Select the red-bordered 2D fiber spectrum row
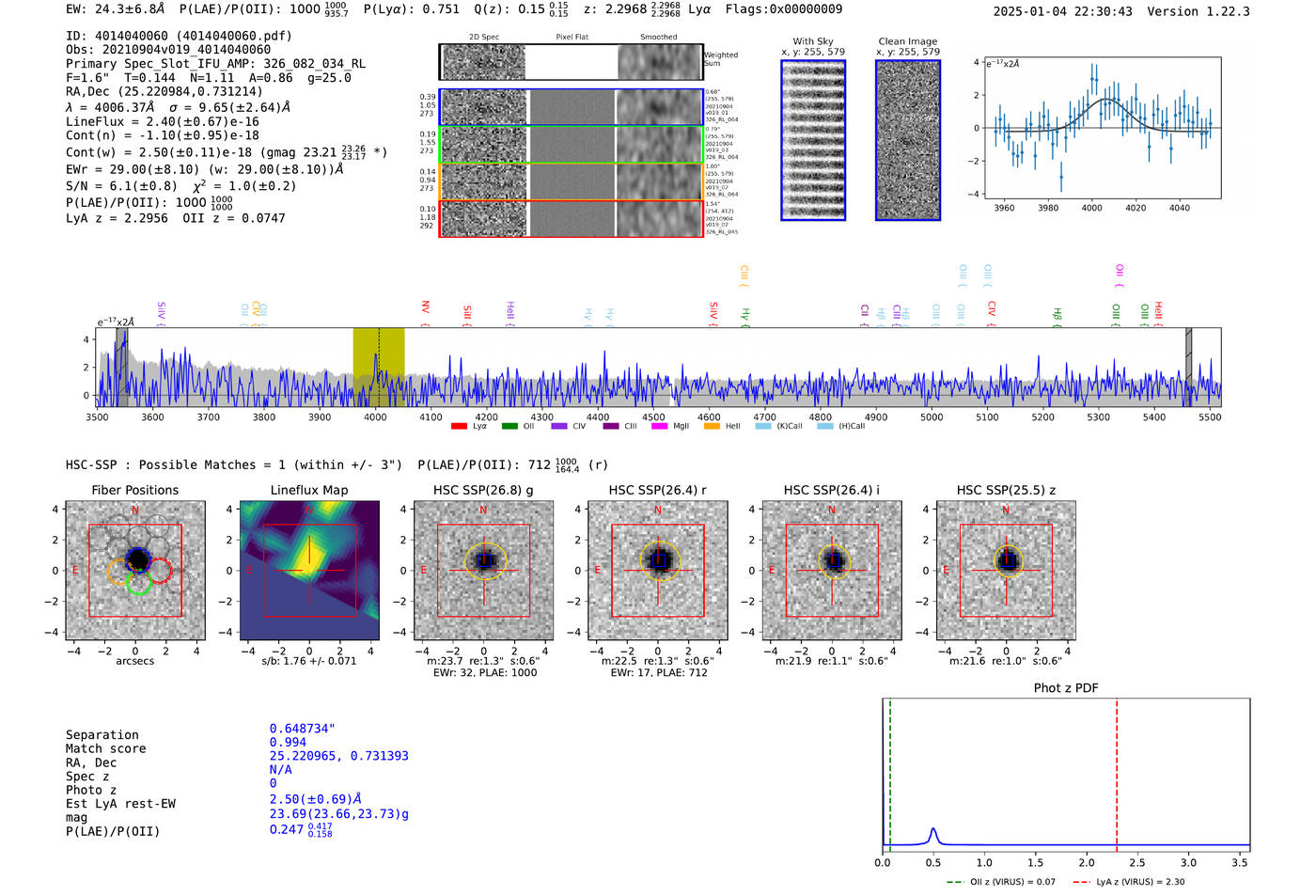Screen dimensions: 1316x896 [572, 218]
